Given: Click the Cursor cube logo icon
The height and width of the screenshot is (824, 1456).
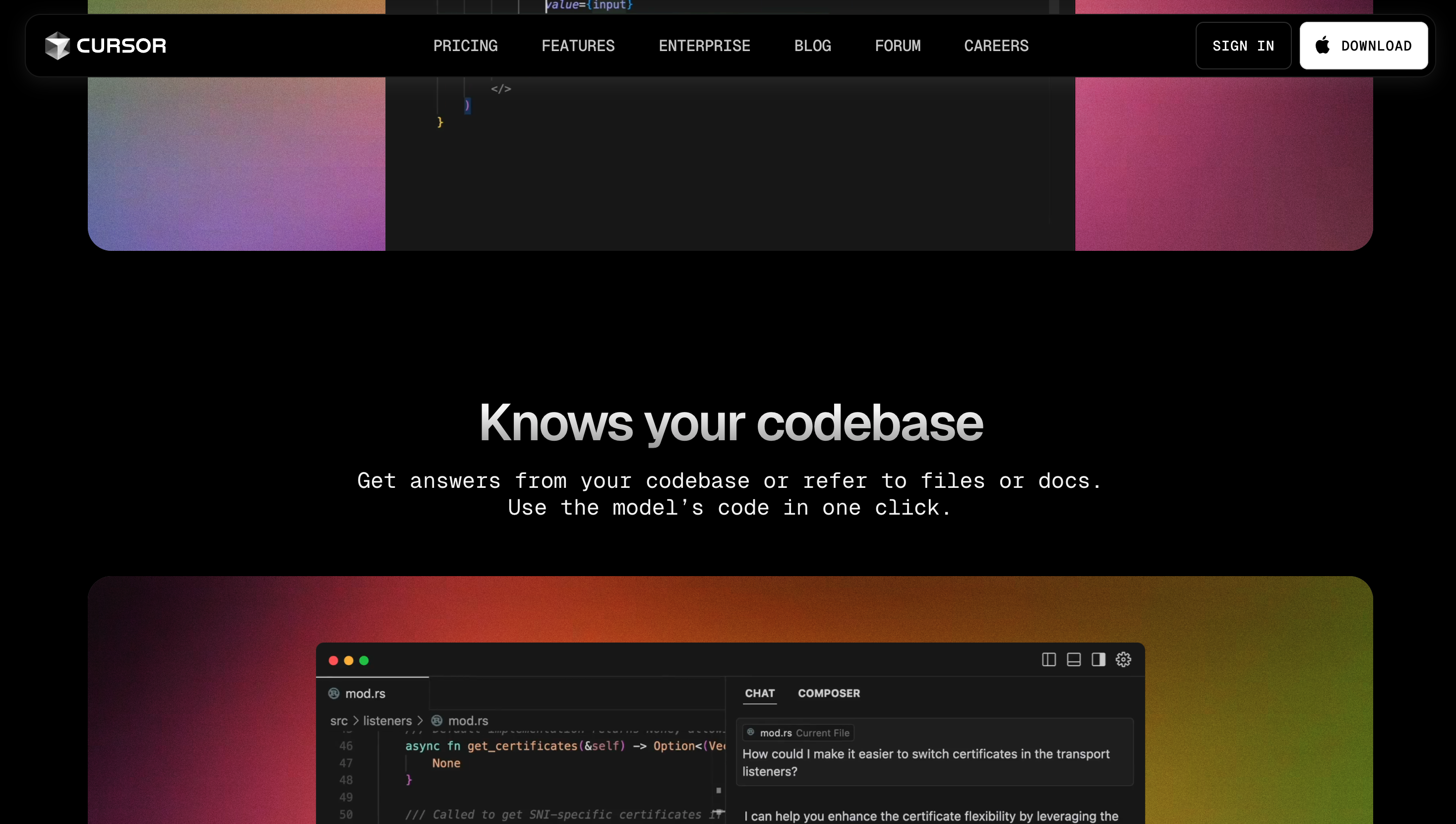Looking at the screenshot, I should tap(57, 45).
